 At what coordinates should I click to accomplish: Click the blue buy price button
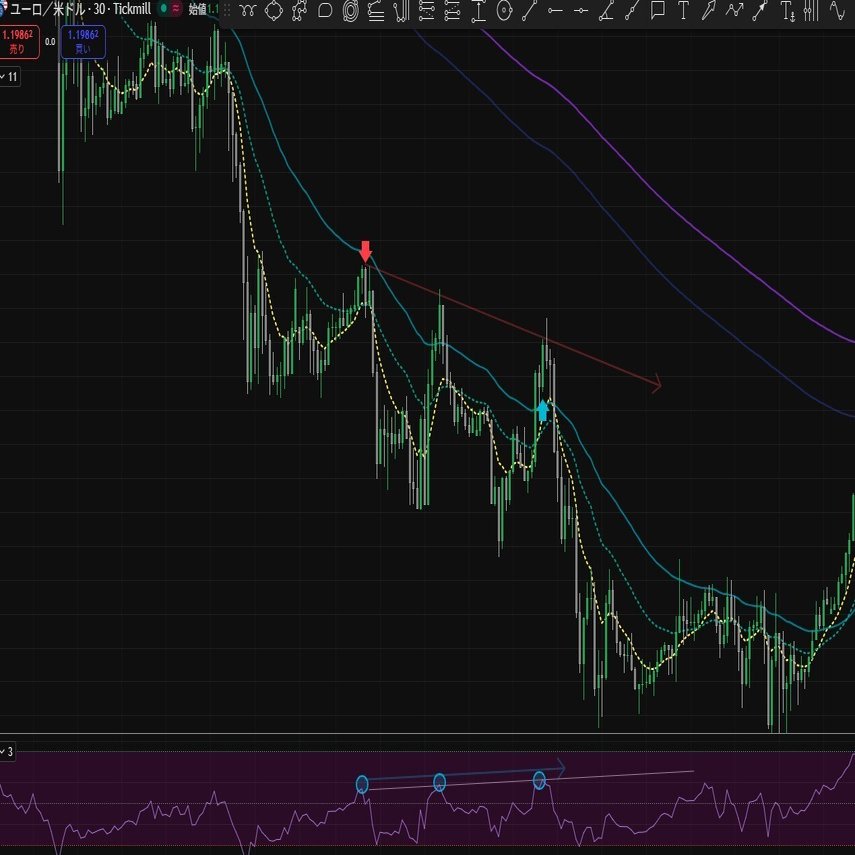point(83,42)
